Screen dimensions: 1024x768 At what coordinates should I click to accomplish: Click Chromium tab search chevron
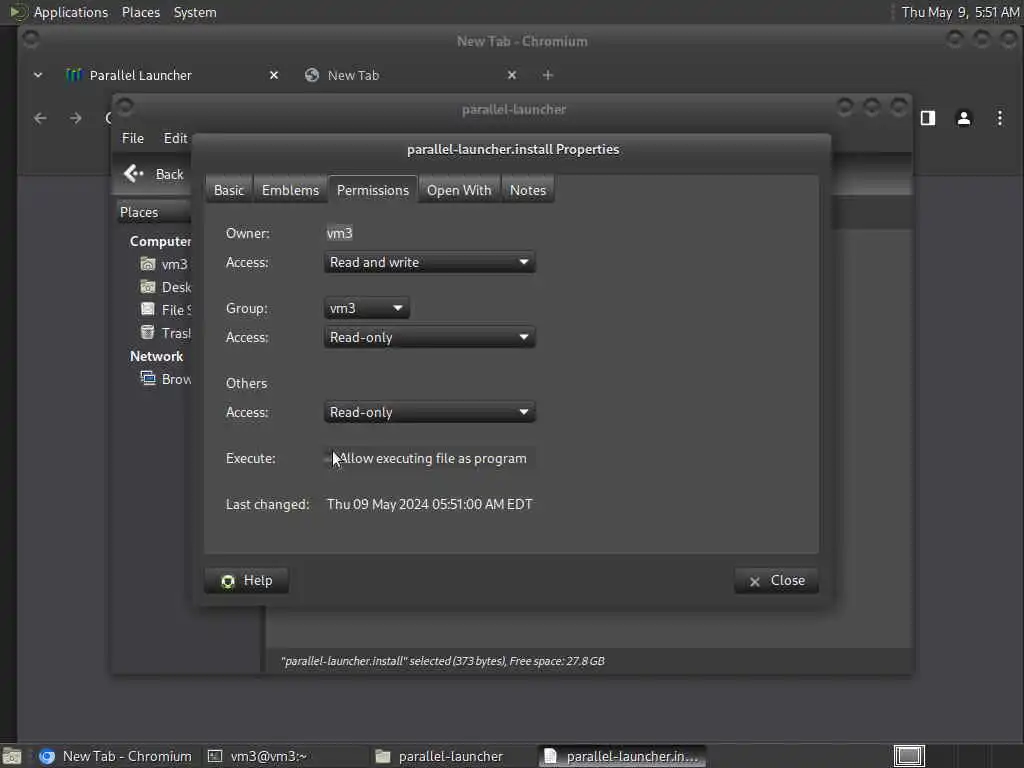[x=38, y=76]
